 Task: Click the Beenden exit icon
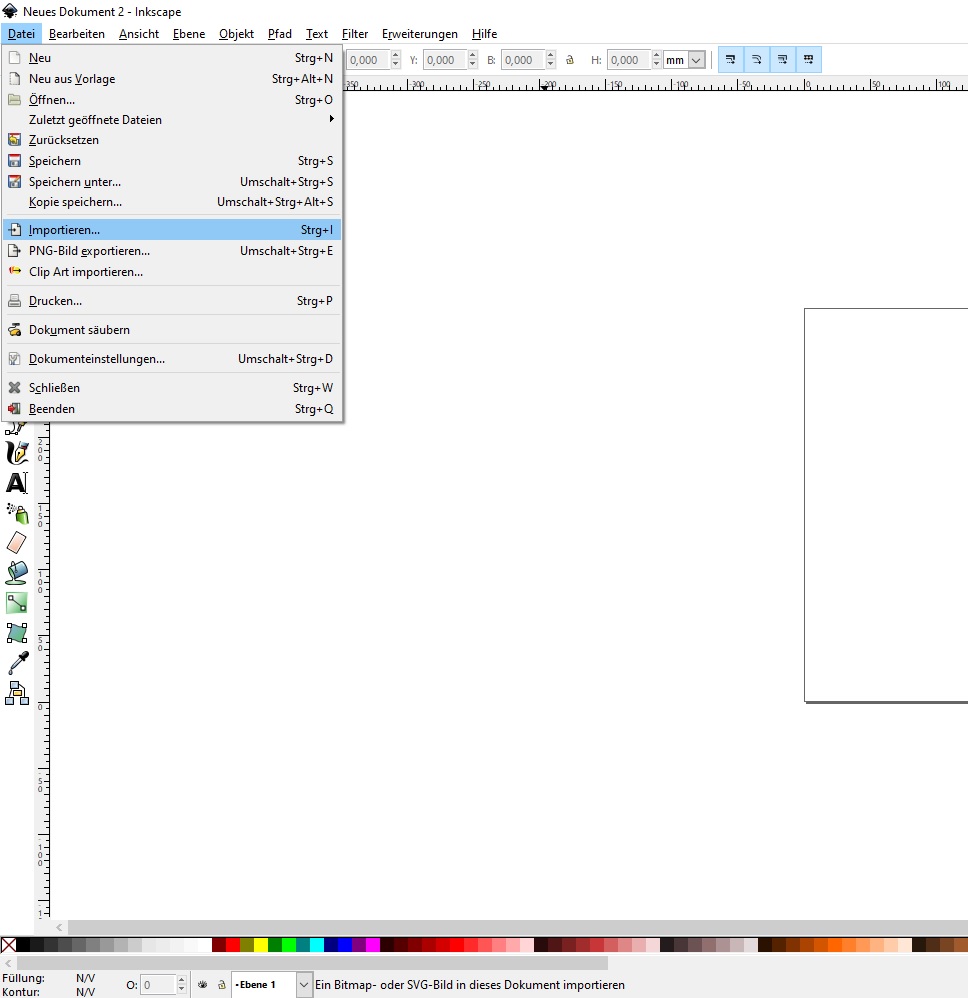pos(14,409)
